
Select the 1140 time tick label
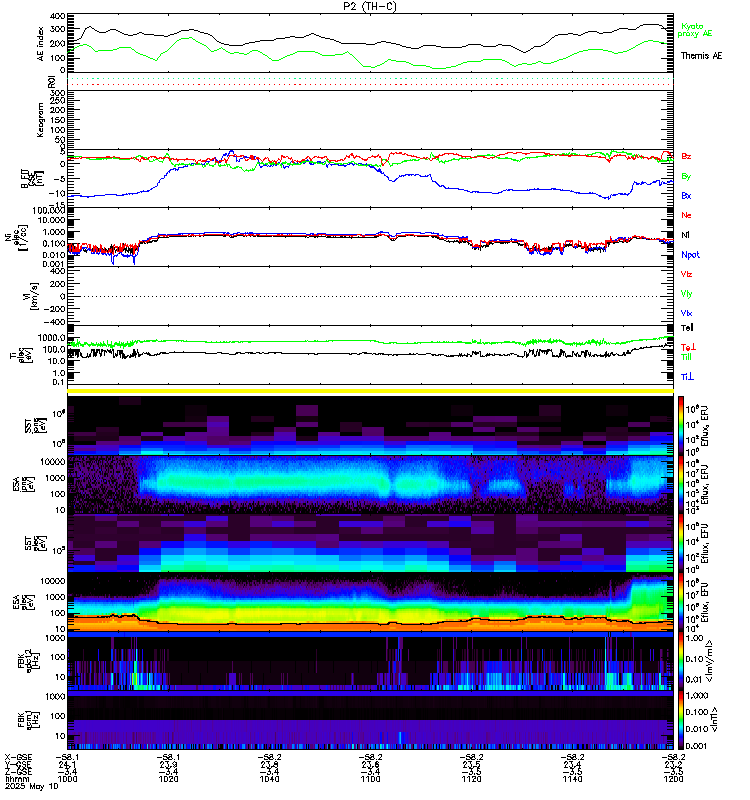tap(572, 779)
